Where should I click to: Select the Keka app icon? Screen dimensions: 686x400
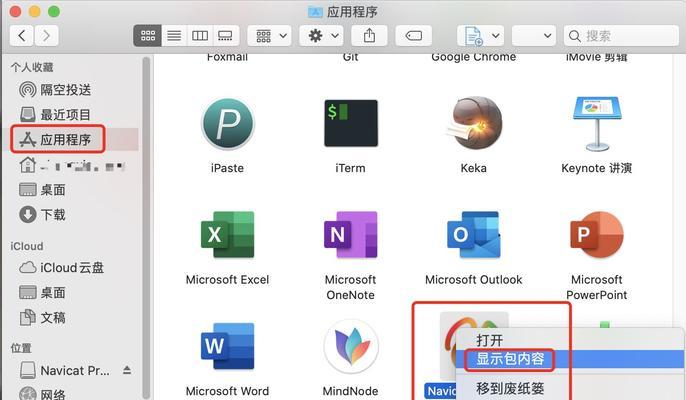pyautogui.click(x=474, y=123)
